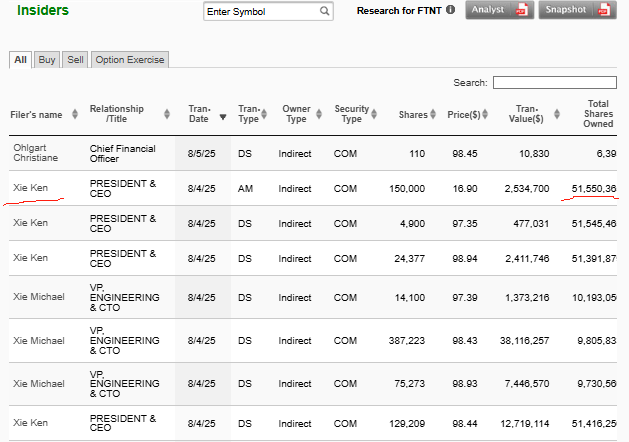Click the 7,446,570 transaction value
Viewport: 629px width, 442px height.
pos(527,383)
